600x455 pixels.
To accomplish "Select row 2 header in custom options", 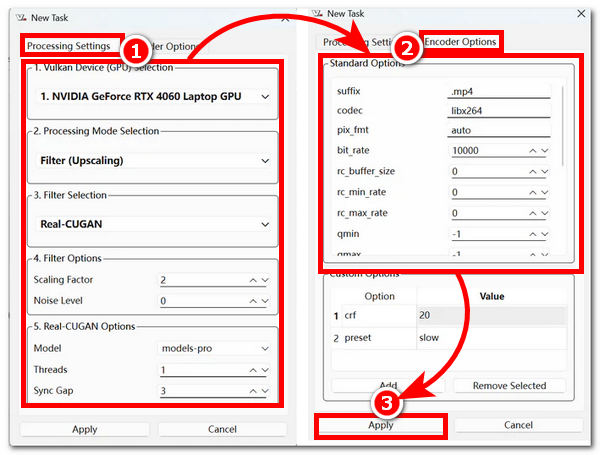I will [336, 339].
